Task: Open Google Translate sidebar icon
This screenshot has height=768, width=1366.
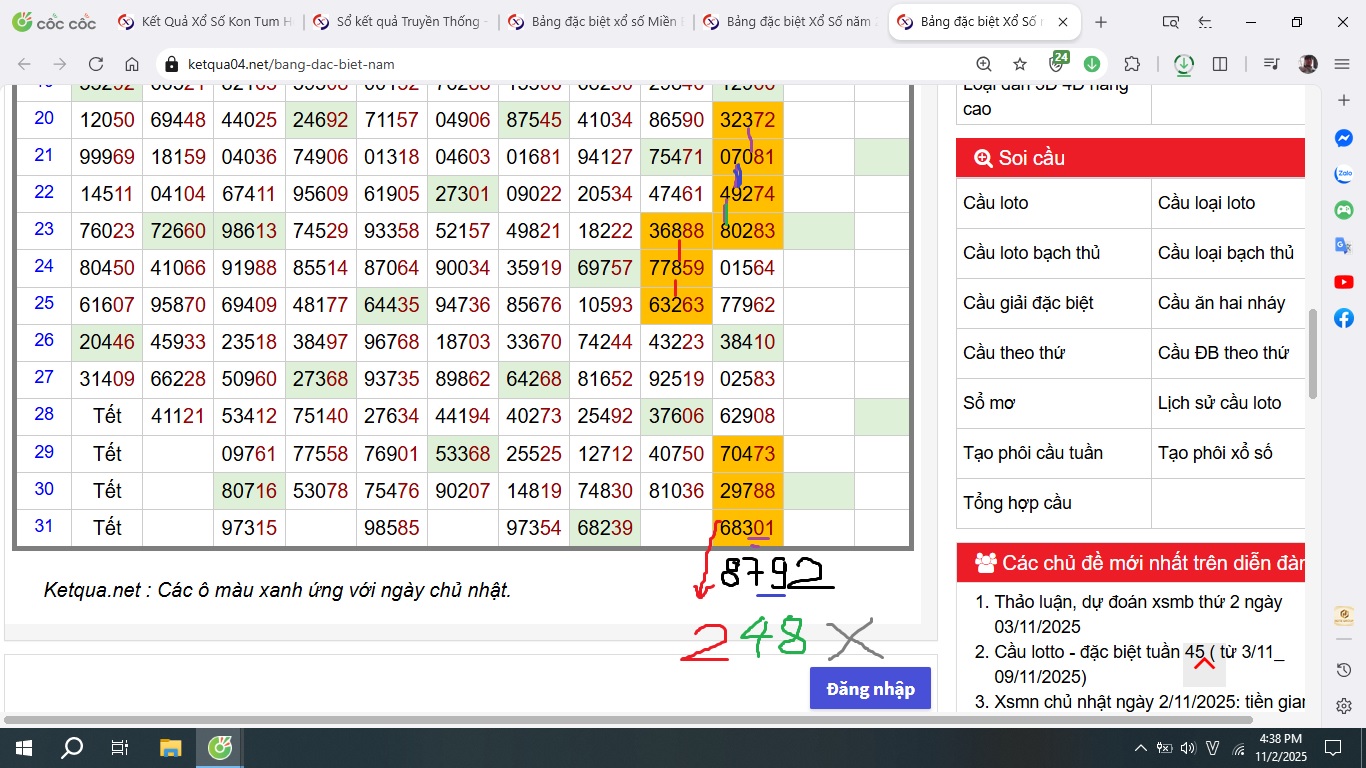Action: 1344,247
